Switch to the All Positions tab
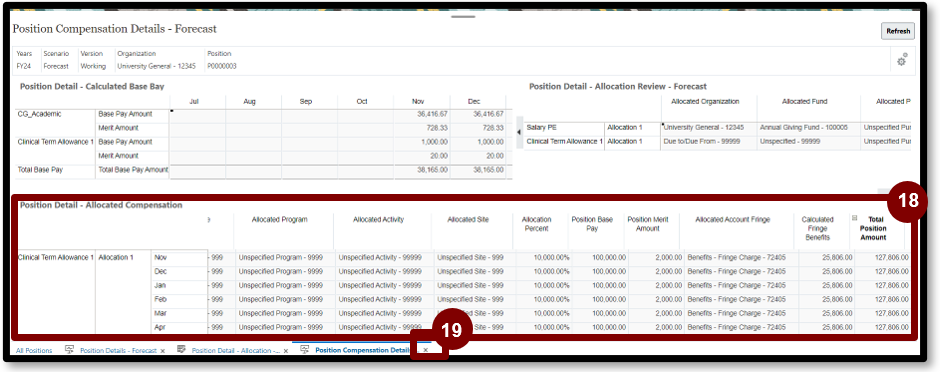Screen dimensions: 940x372 [x=34, y=350]
